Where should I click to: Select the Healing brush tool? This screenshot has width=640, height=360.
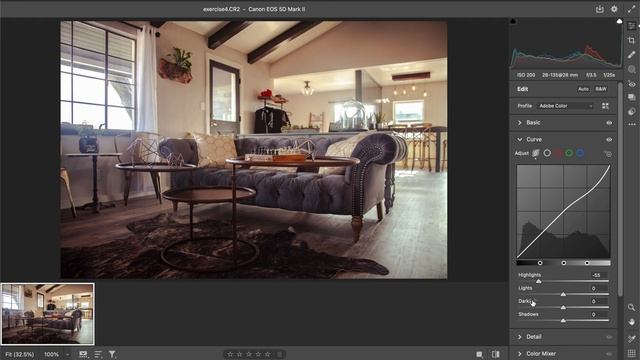tap(631, 55)
